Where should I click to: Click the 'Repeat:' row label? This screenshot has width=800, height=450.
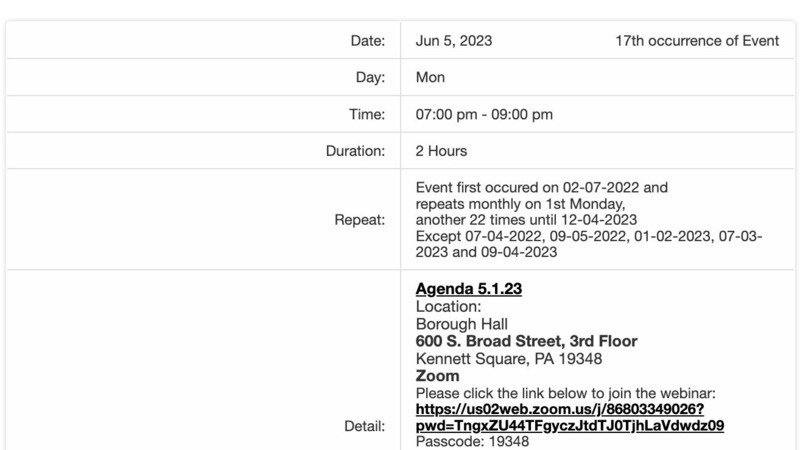pos(359,220)
